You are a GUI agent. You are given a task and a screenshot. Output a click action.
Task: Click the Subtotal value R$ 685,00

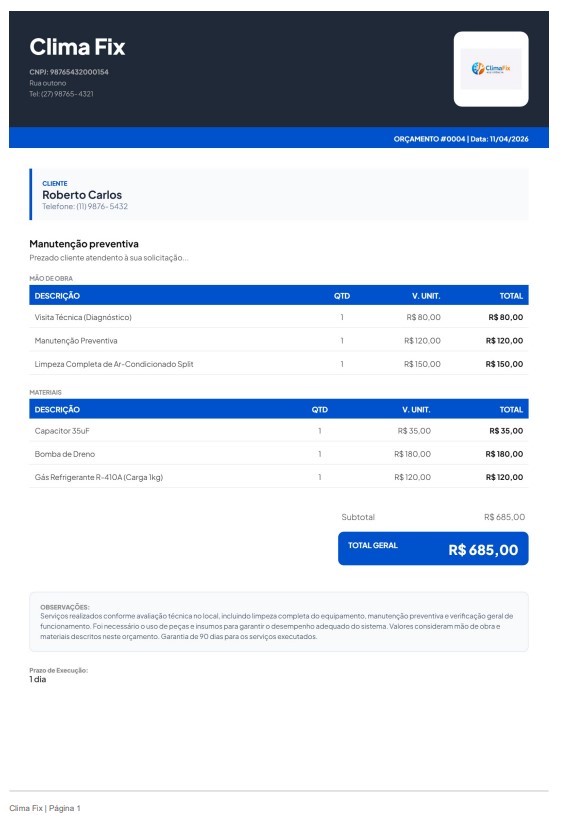coord(504,517)
